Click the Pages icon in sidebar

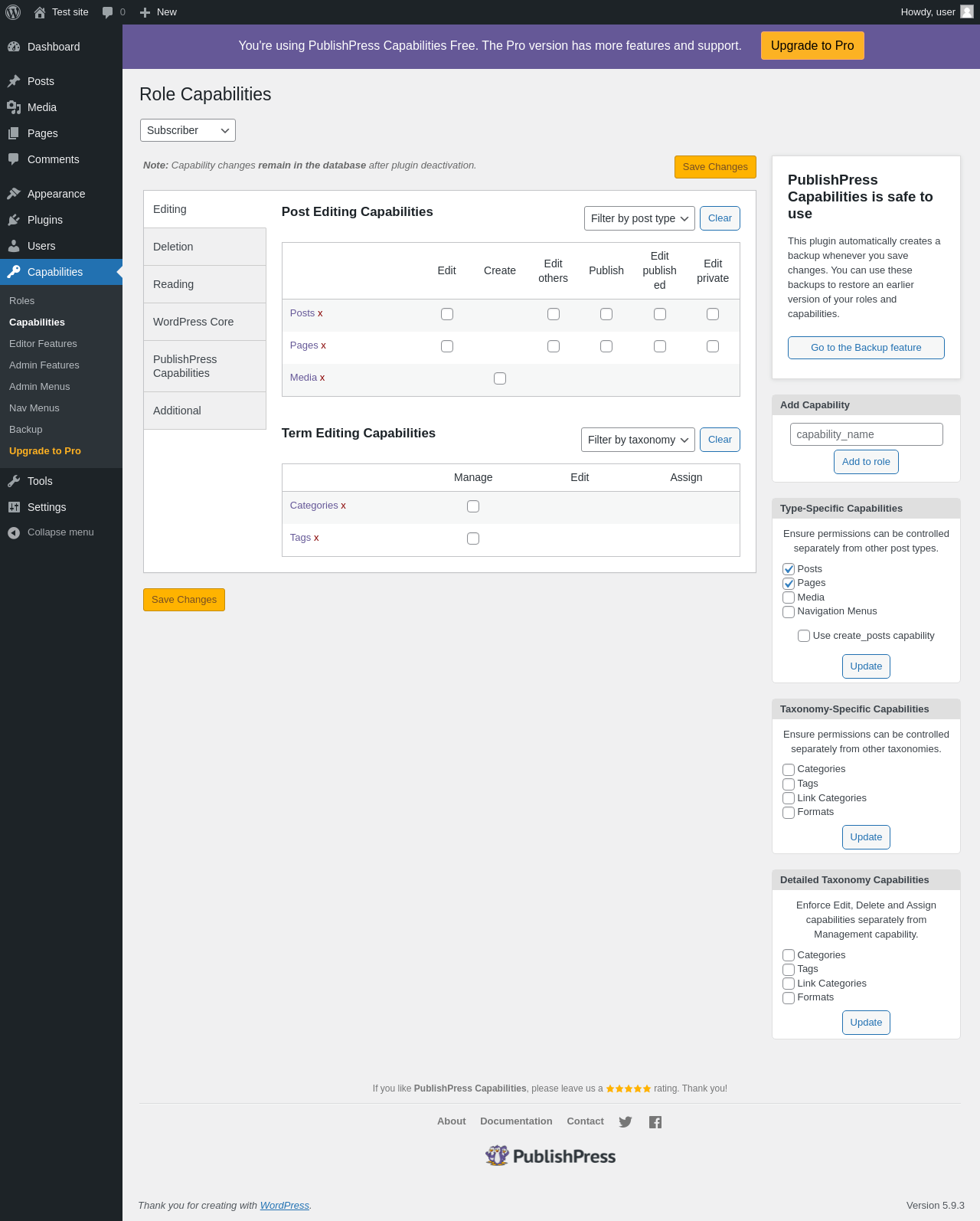pyautogui.click(x=14, y=133)
